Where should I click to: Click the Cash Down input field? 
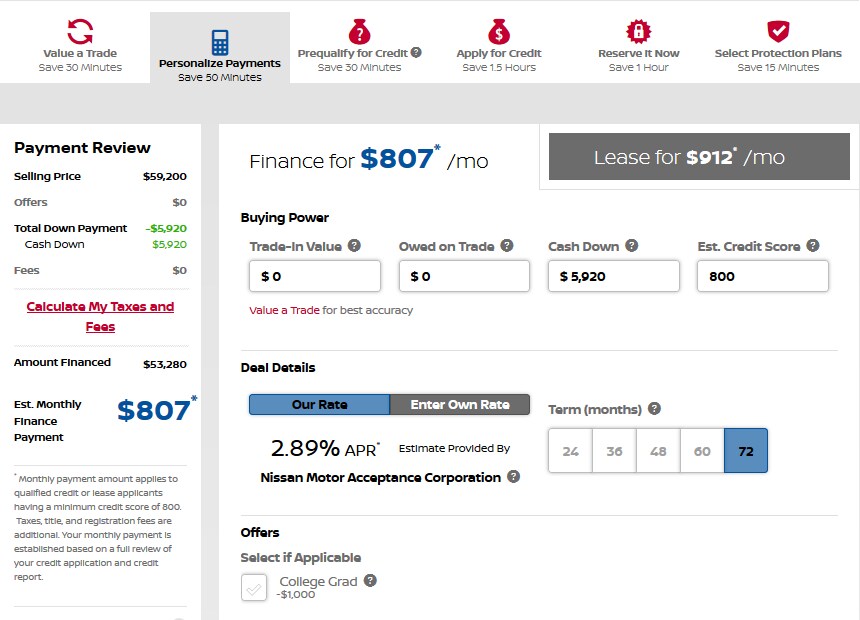613,276
